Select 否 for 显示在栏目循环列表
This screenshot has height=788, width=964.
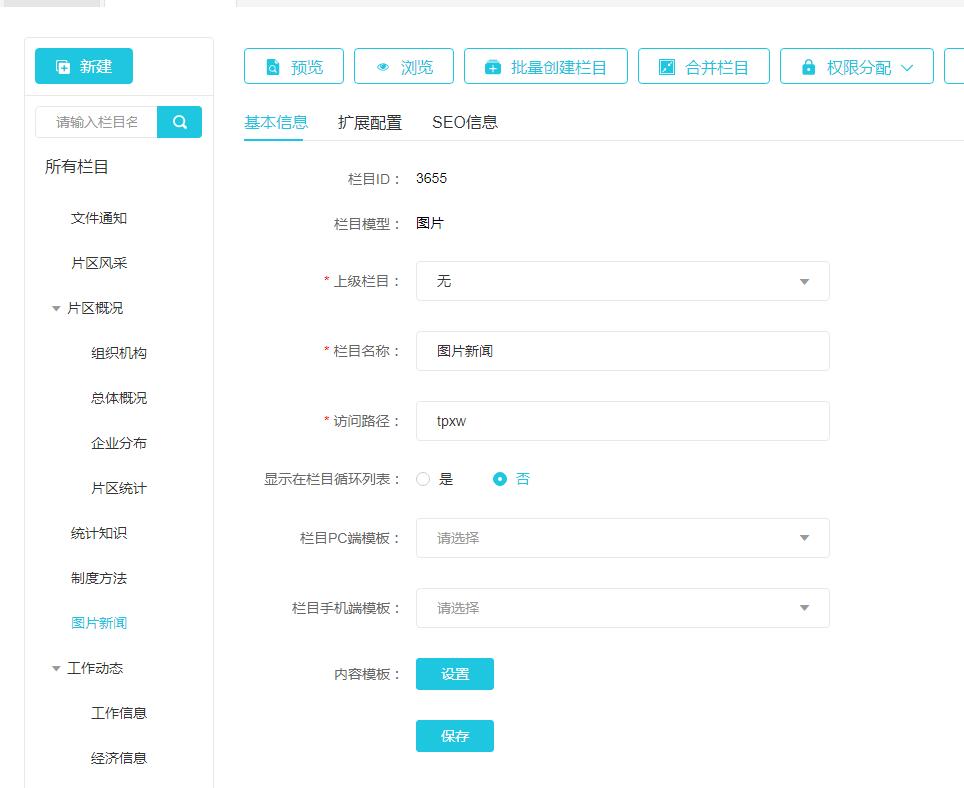[x=500, y=479]
